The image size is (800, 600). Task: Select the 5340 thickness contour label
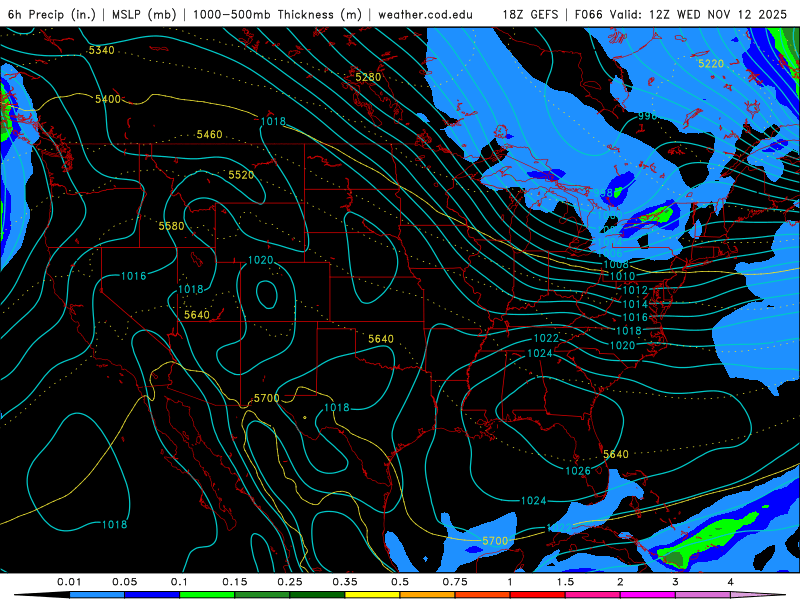(x=102, y=50)
